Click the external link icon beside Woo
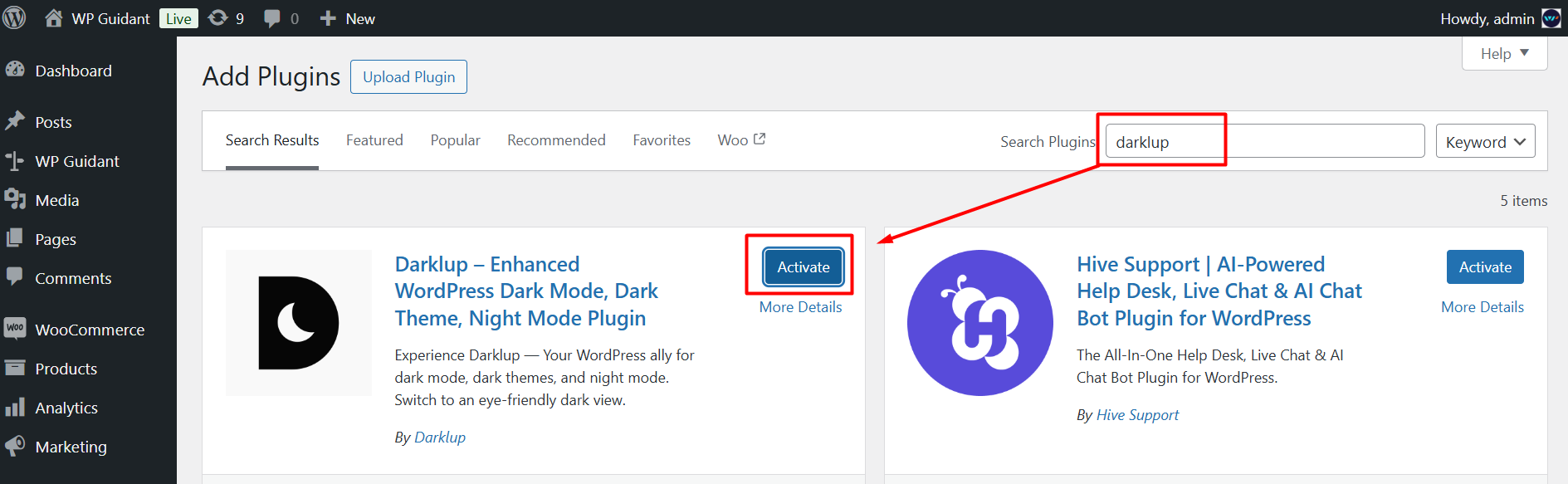Screen dimensions: 1568x484 click(760, 139)
